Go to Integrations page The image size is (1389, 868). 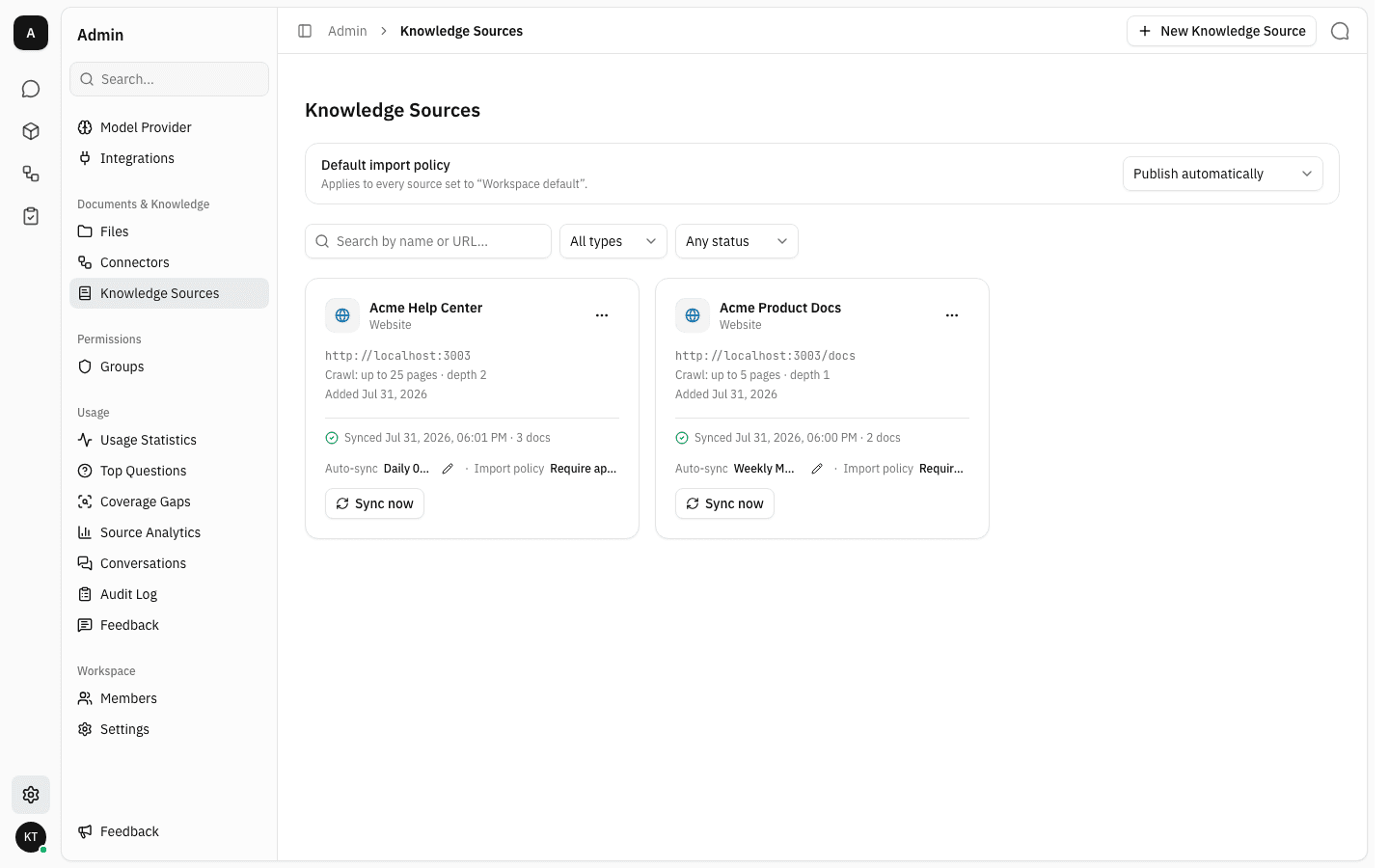point(169,158)
